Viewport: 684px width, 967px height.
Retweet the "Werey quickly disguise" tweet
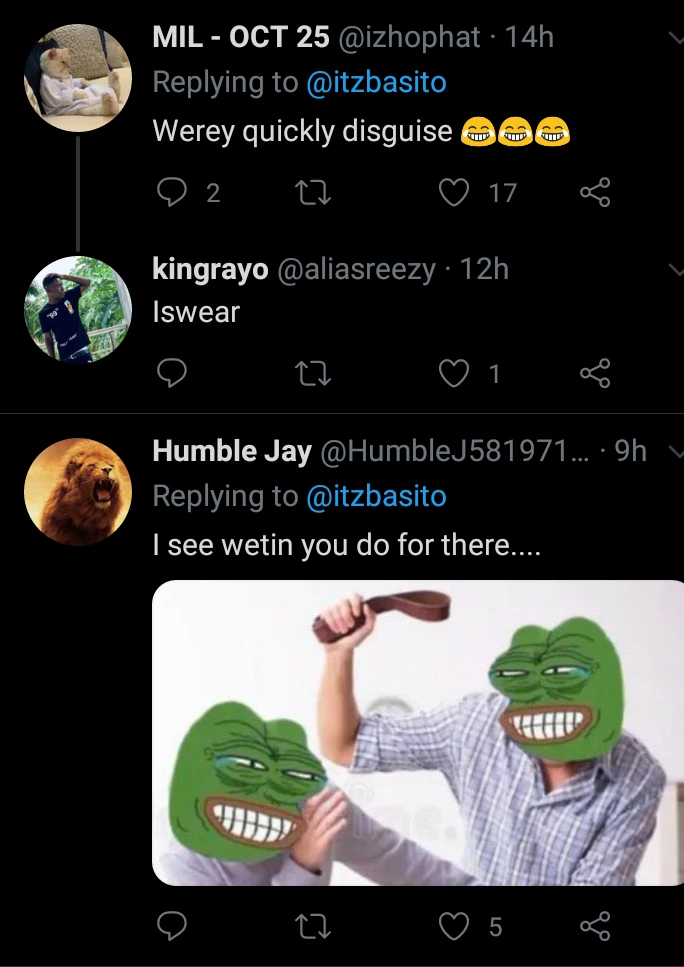(316, 193)
